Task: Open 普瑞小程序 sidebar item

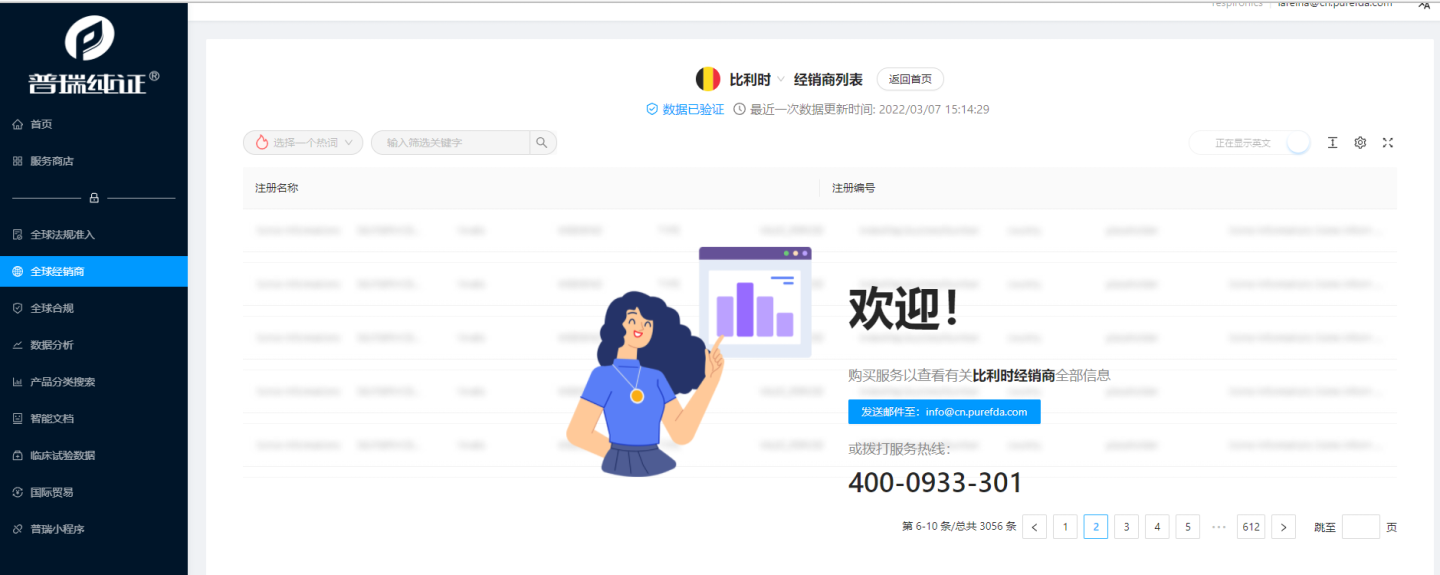Action: (x=94, y=529)
